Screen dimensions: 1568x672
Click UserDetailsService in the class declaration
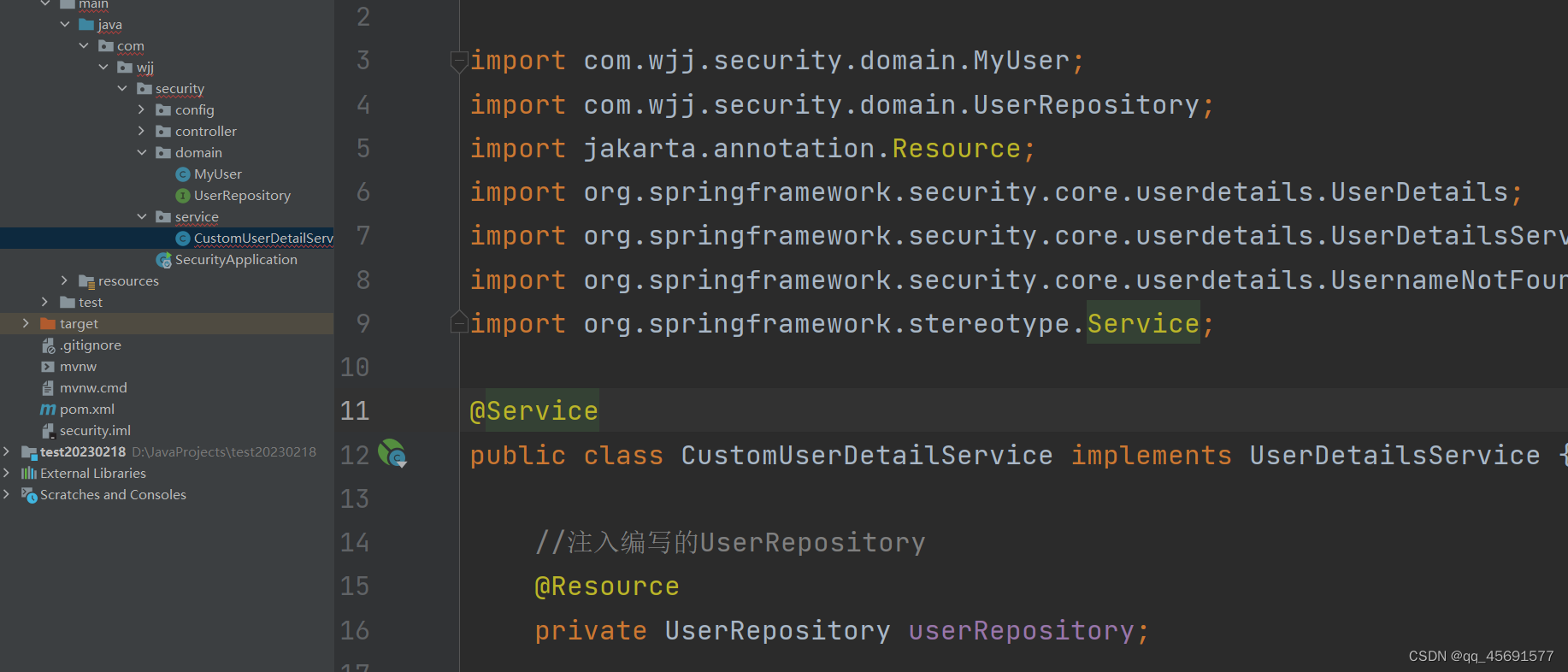1394,455
